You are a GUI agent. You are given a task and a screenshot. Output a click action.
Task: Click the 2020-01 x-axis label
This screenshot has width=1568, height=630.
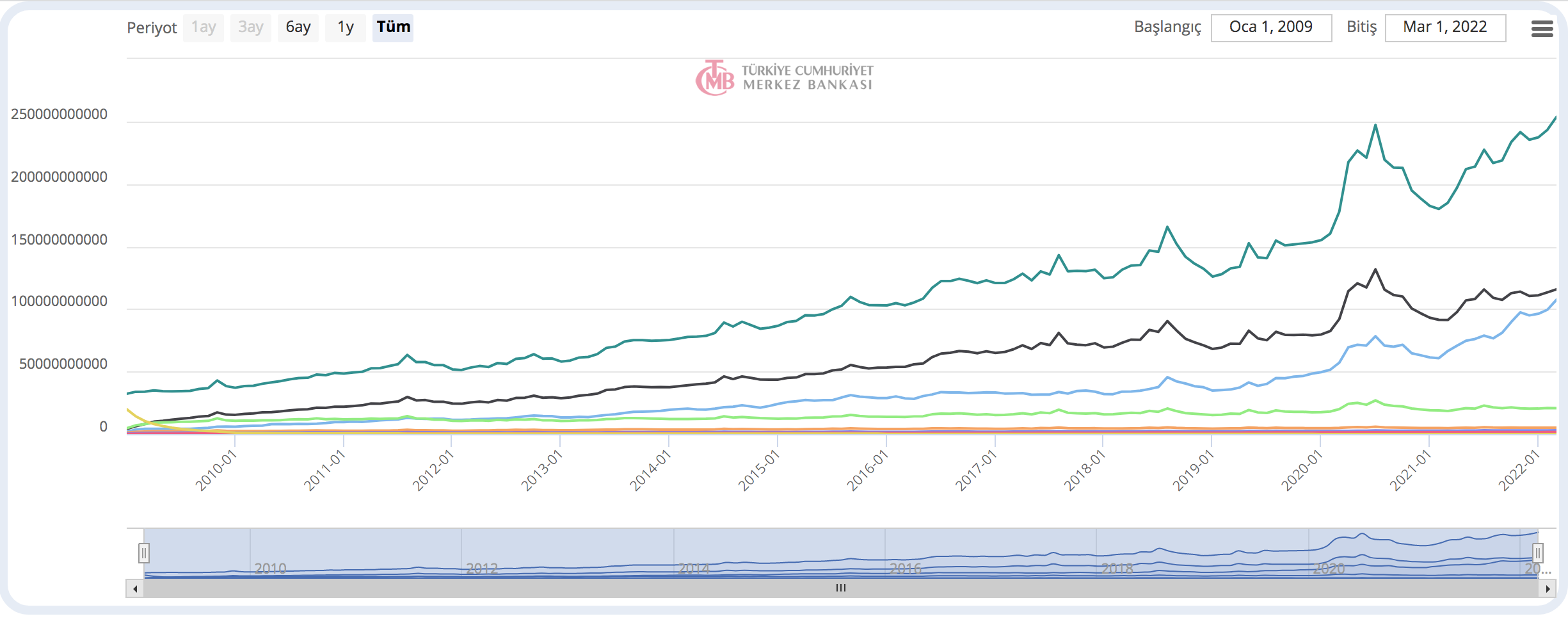1301,471
